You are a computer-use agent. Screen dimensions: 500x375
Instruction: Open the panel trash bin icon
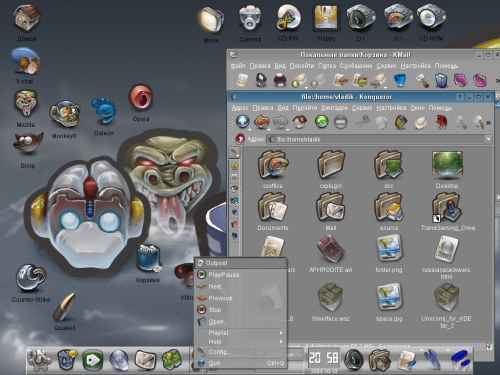coord(67,359)
